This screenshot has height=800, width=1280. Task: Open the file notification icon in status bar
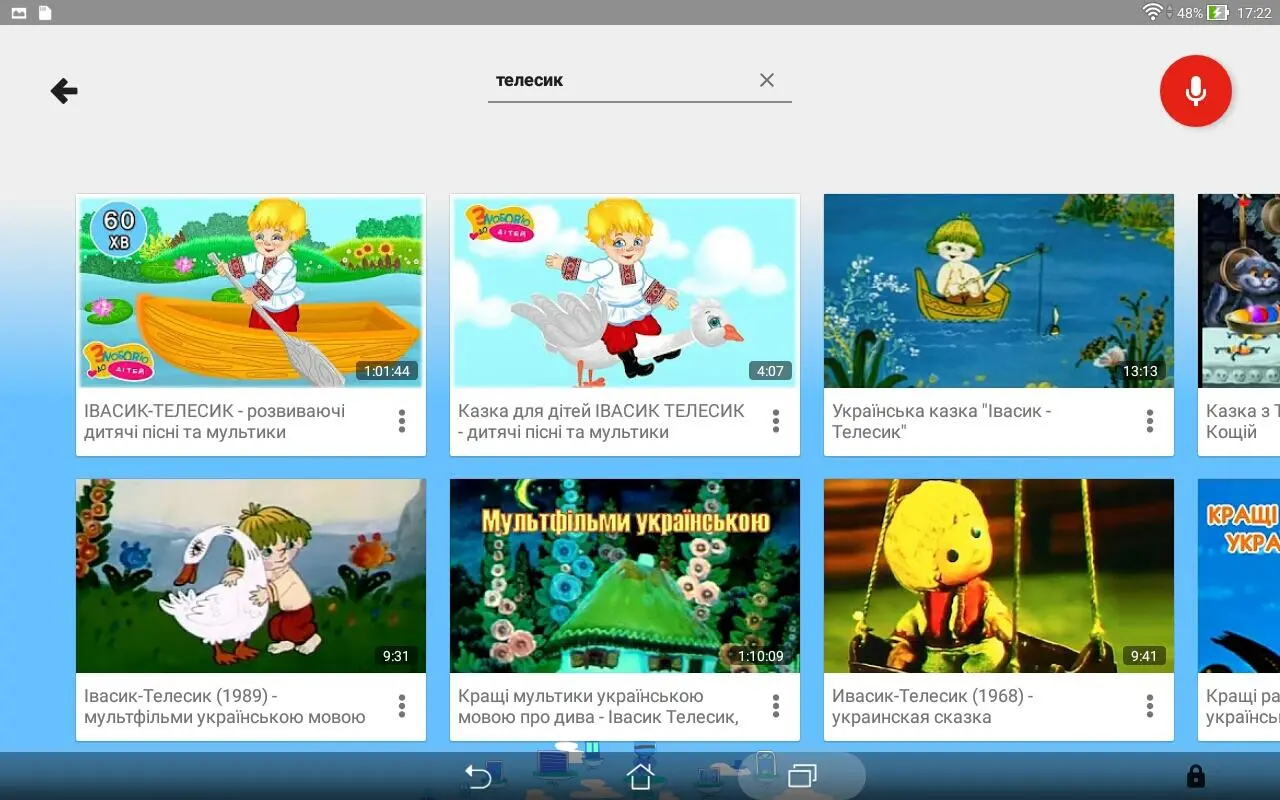click(x=45, y=13)
